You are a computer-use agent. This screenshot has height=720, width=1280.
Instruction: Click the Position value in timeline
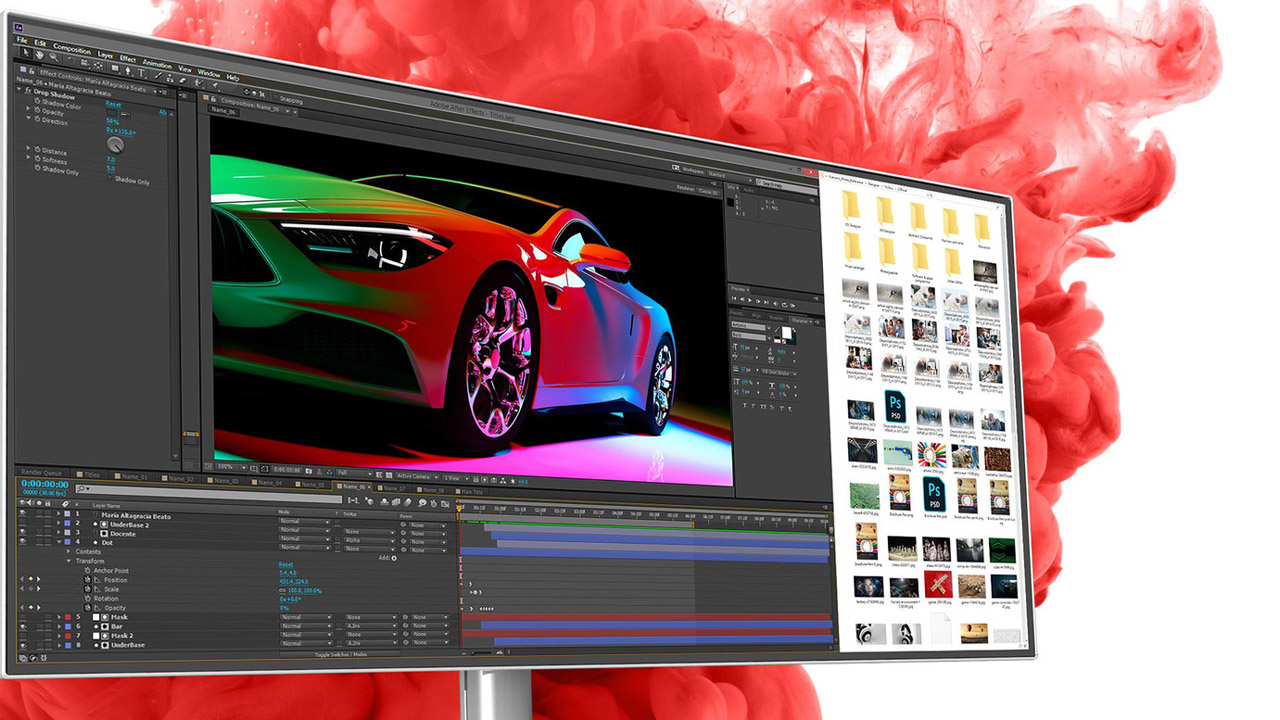pyautogui.click(x=294, y=582)
